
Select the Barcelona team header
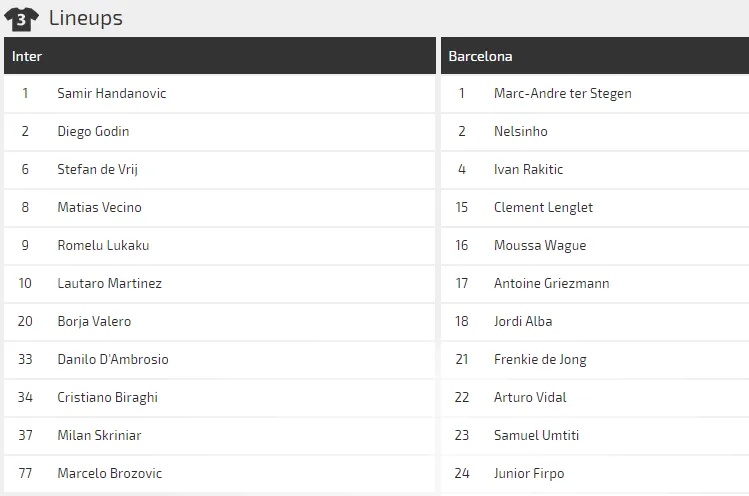(480, 56)
